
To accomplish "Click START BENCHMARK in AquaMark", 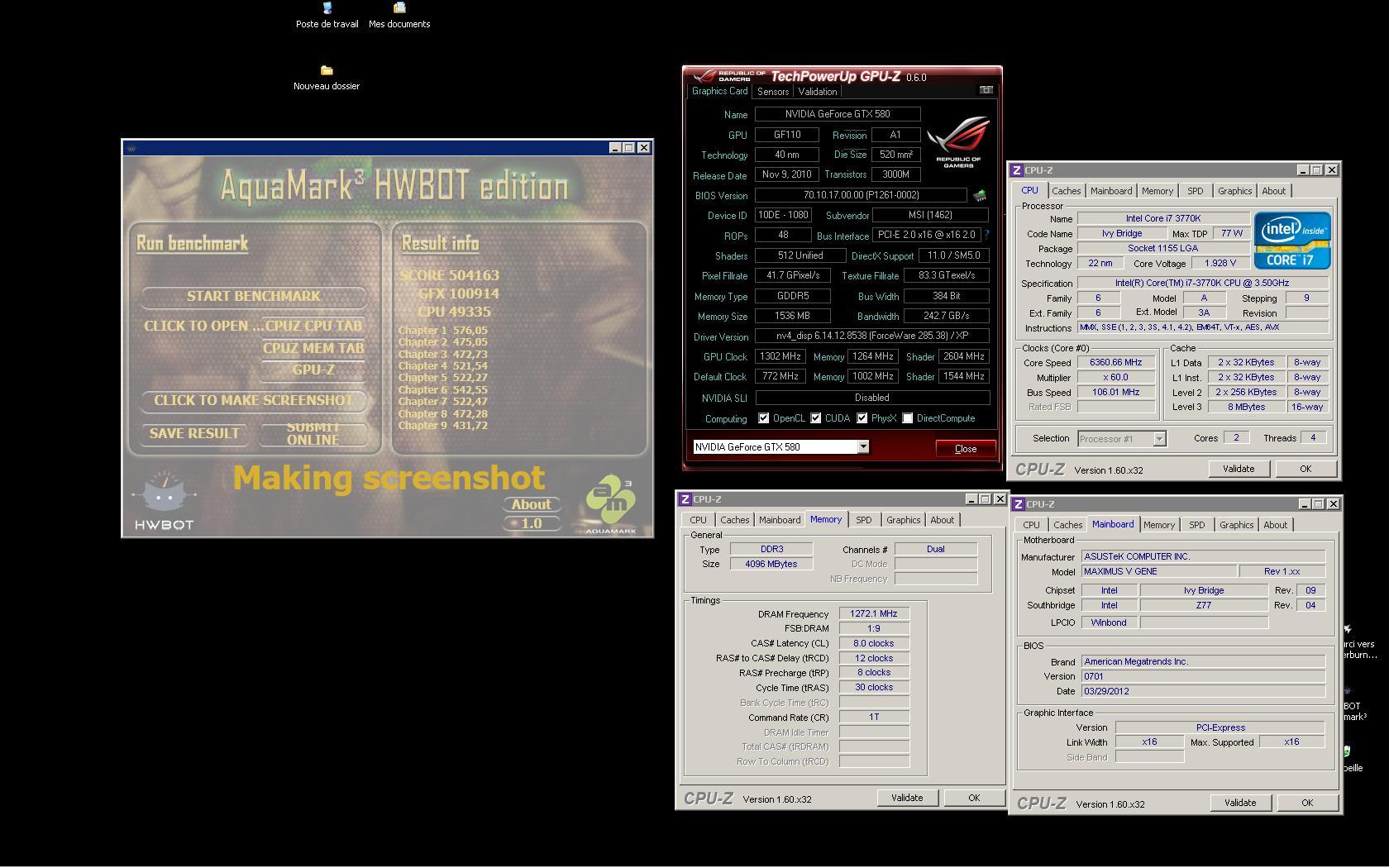I will [x=253, y=296].
